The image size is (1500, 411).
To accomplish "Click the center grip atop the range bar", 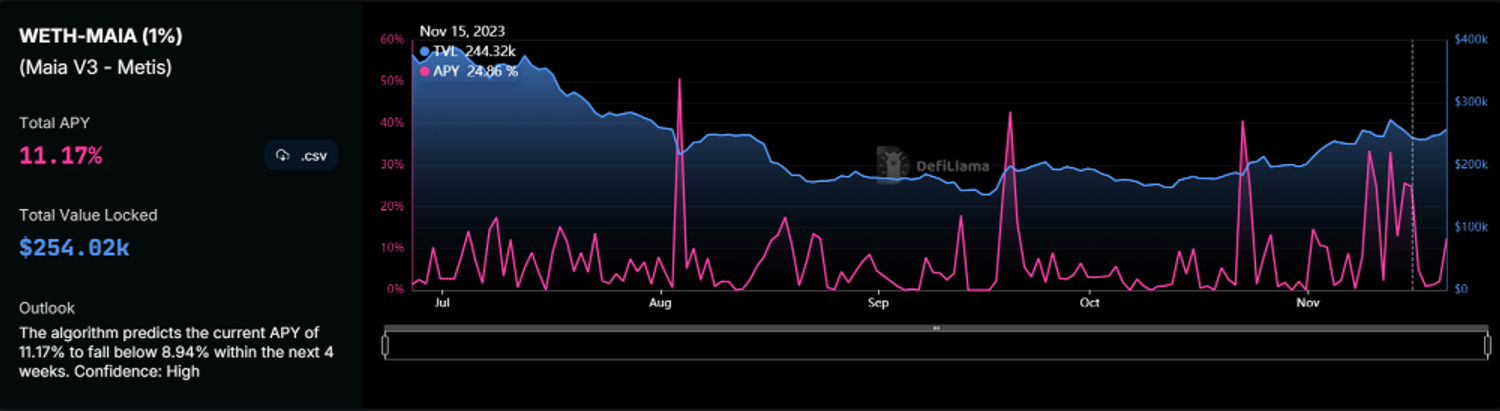I will coord(935,328).
